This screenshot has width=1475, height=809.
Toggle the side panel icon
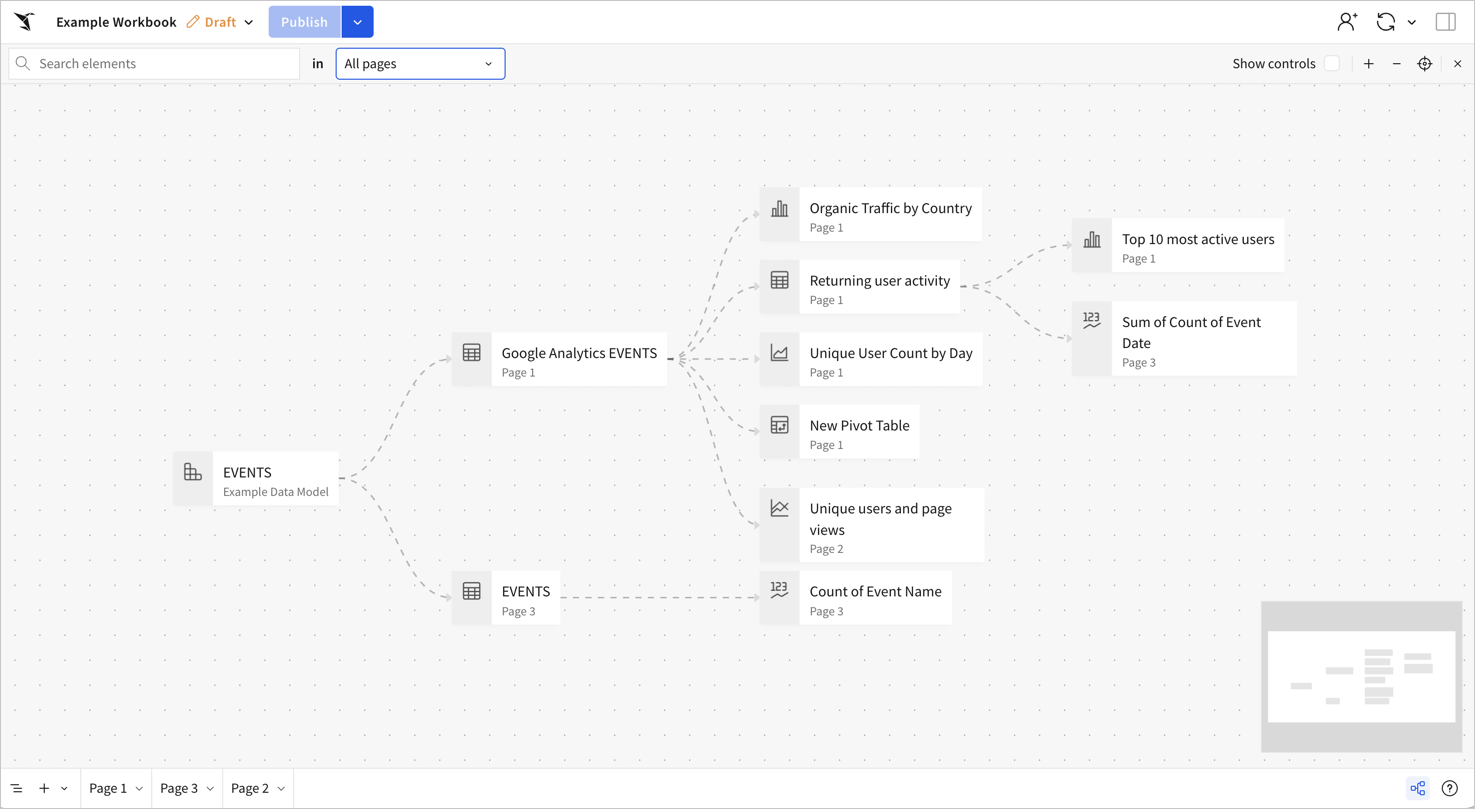(x=1446, y=22)
